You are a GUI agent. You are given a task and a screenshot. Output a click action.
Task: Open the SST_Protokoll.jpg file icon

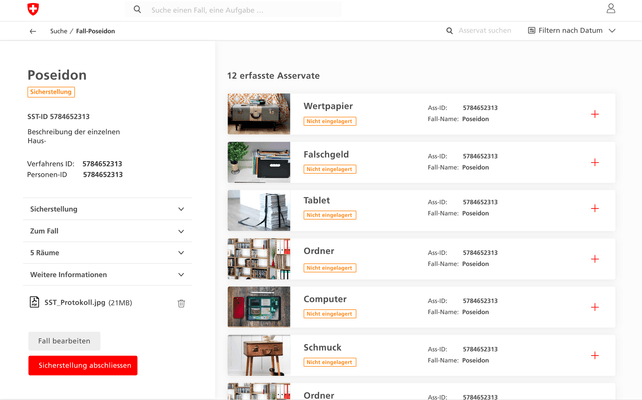coord(35,302)
